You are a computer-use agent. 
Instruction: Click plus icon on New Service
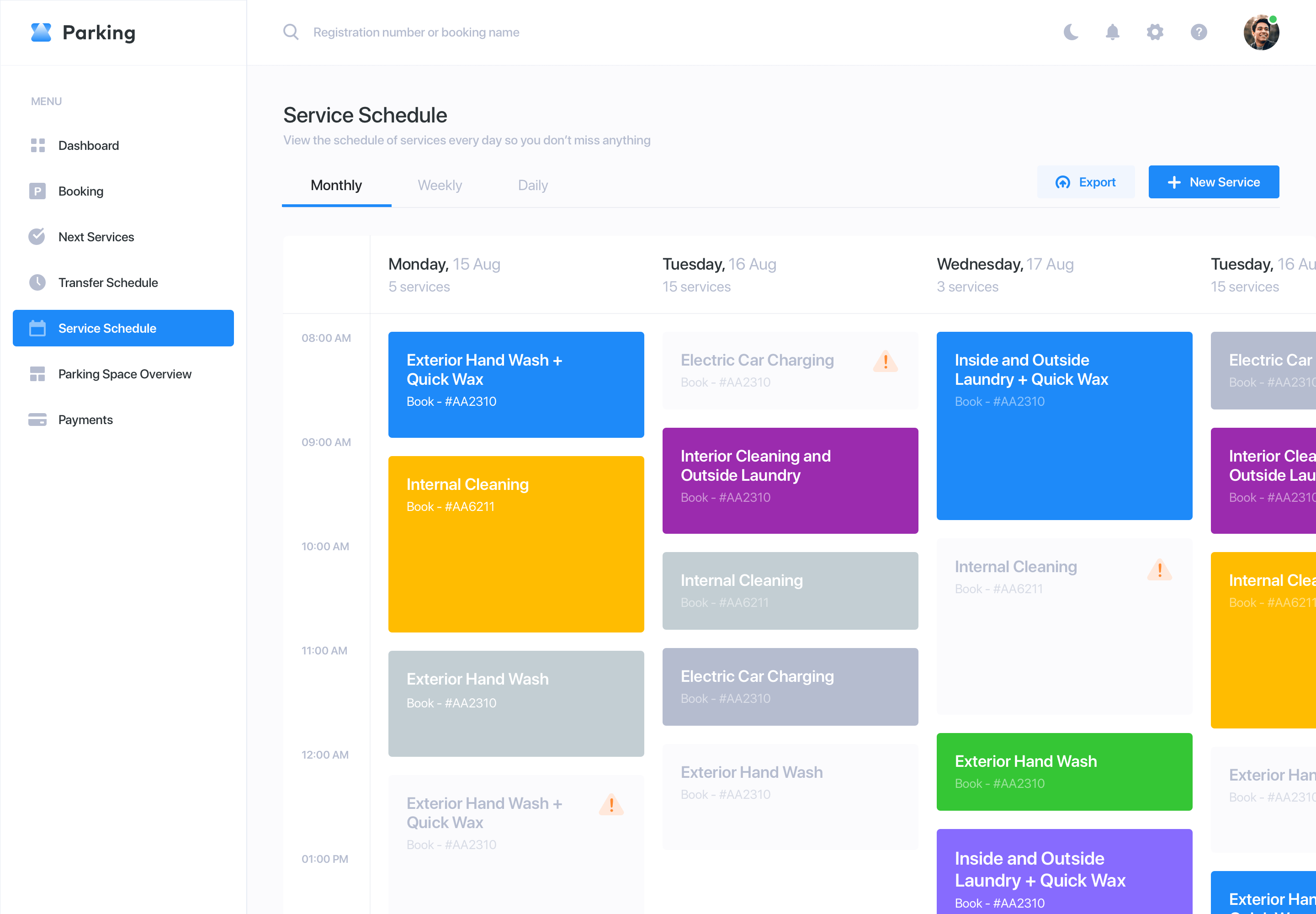[x=1174, y=183]
